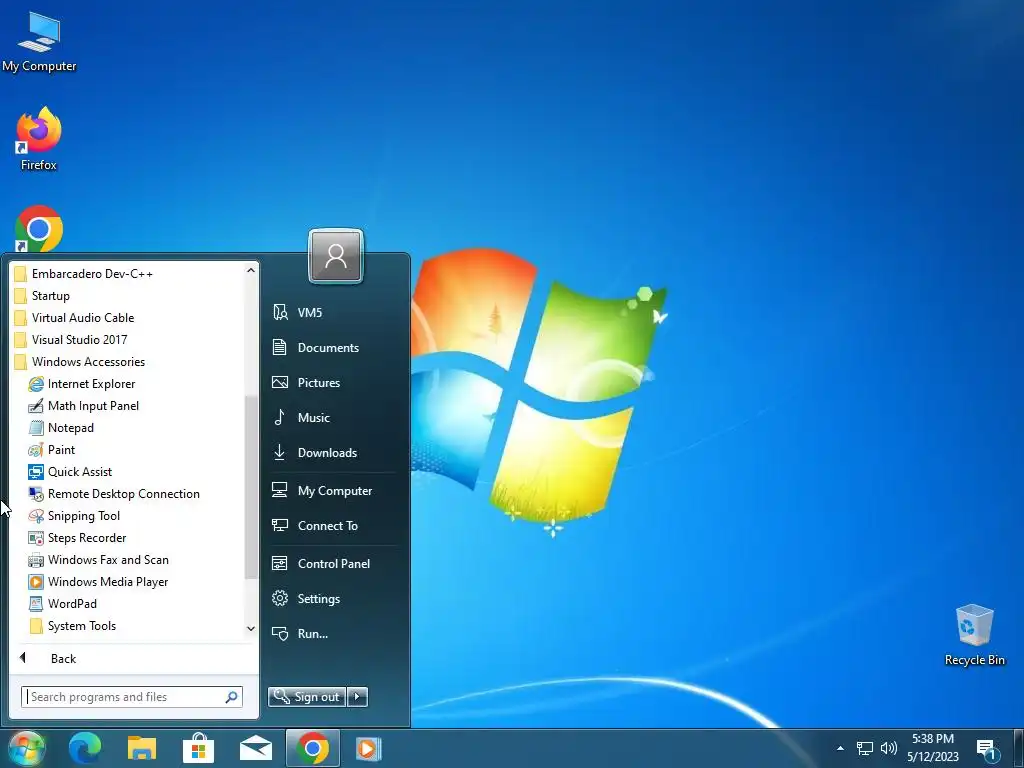This screenshot has height=768, width=1024.
Task: Collapse the Windows Accessories folder
Action: [79, 362]
